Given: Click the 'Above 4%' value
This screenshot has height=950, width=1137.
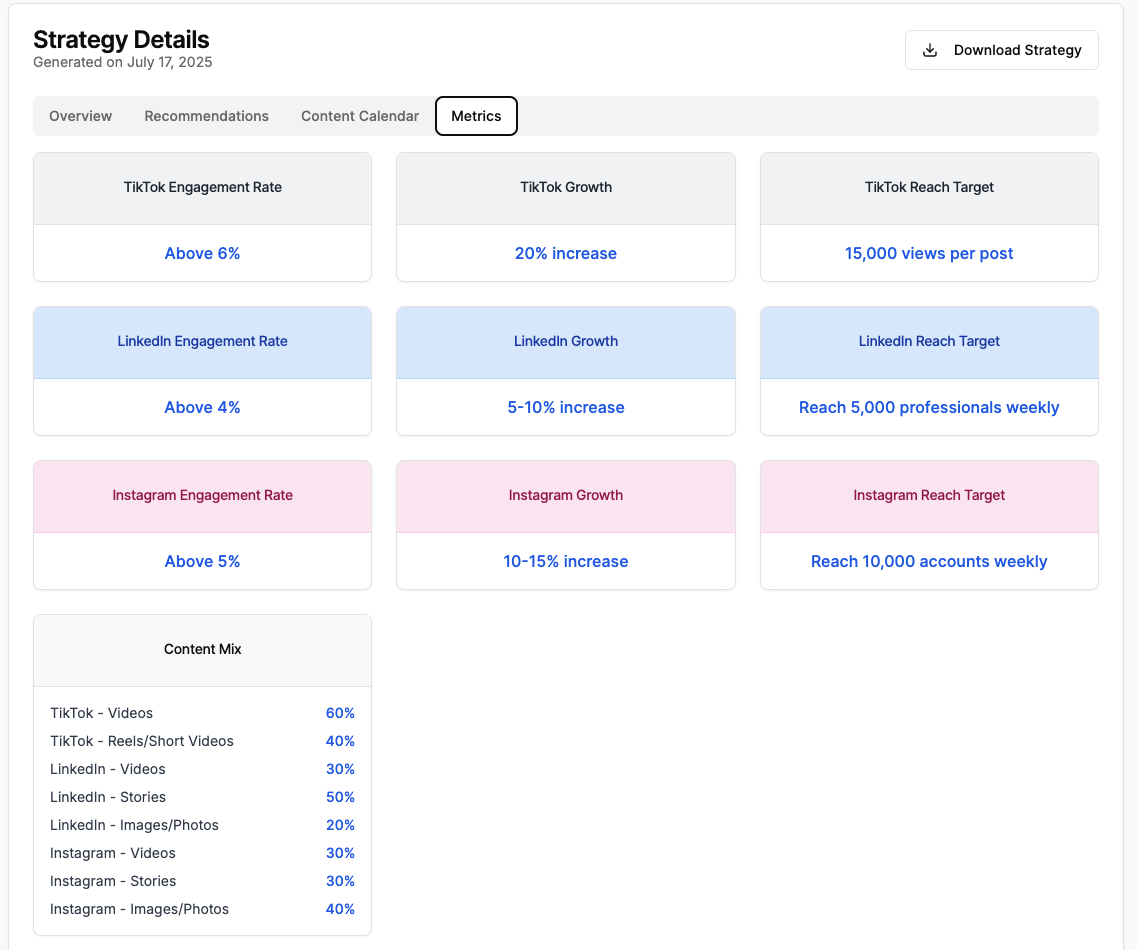Looking at the screenshot, I should pos(202,408).
